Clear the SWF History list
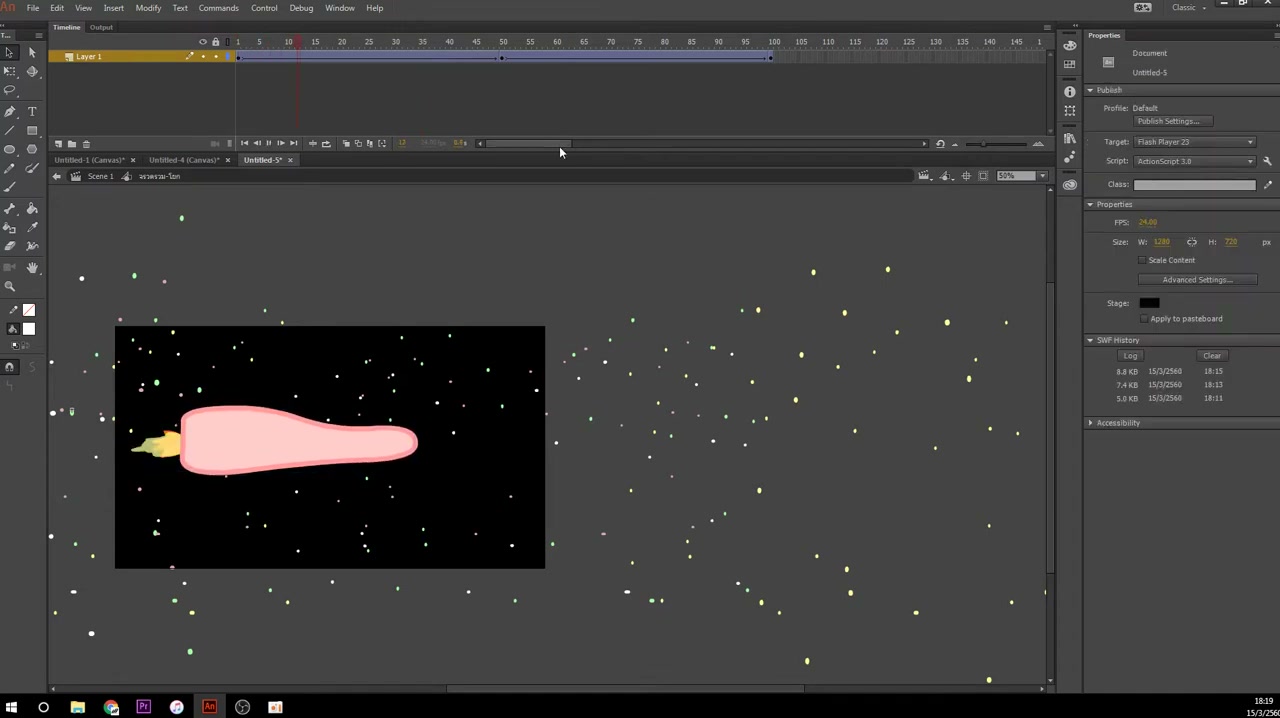The image size is (1280, 718). [1211, 356]
